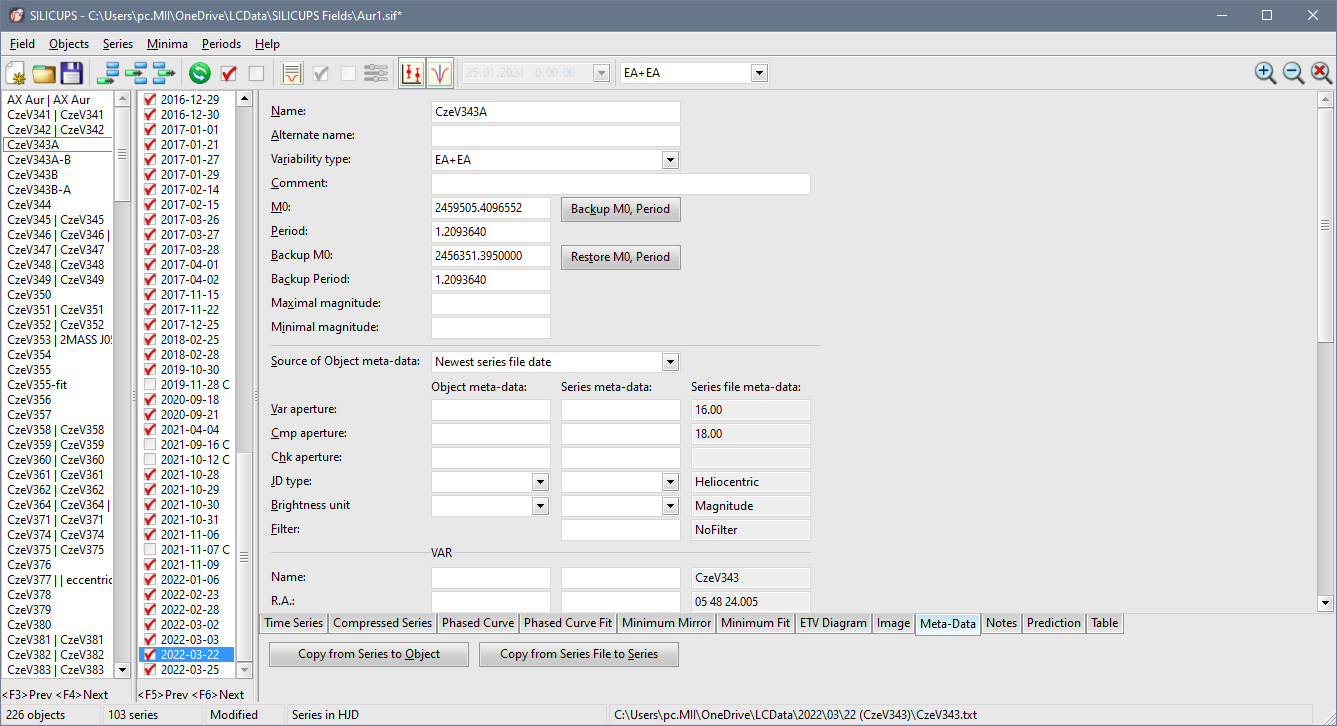Viewport: 1337px width, 726px height.
Task: Open a field file with folder icon
Action: (x=43, y=73)
